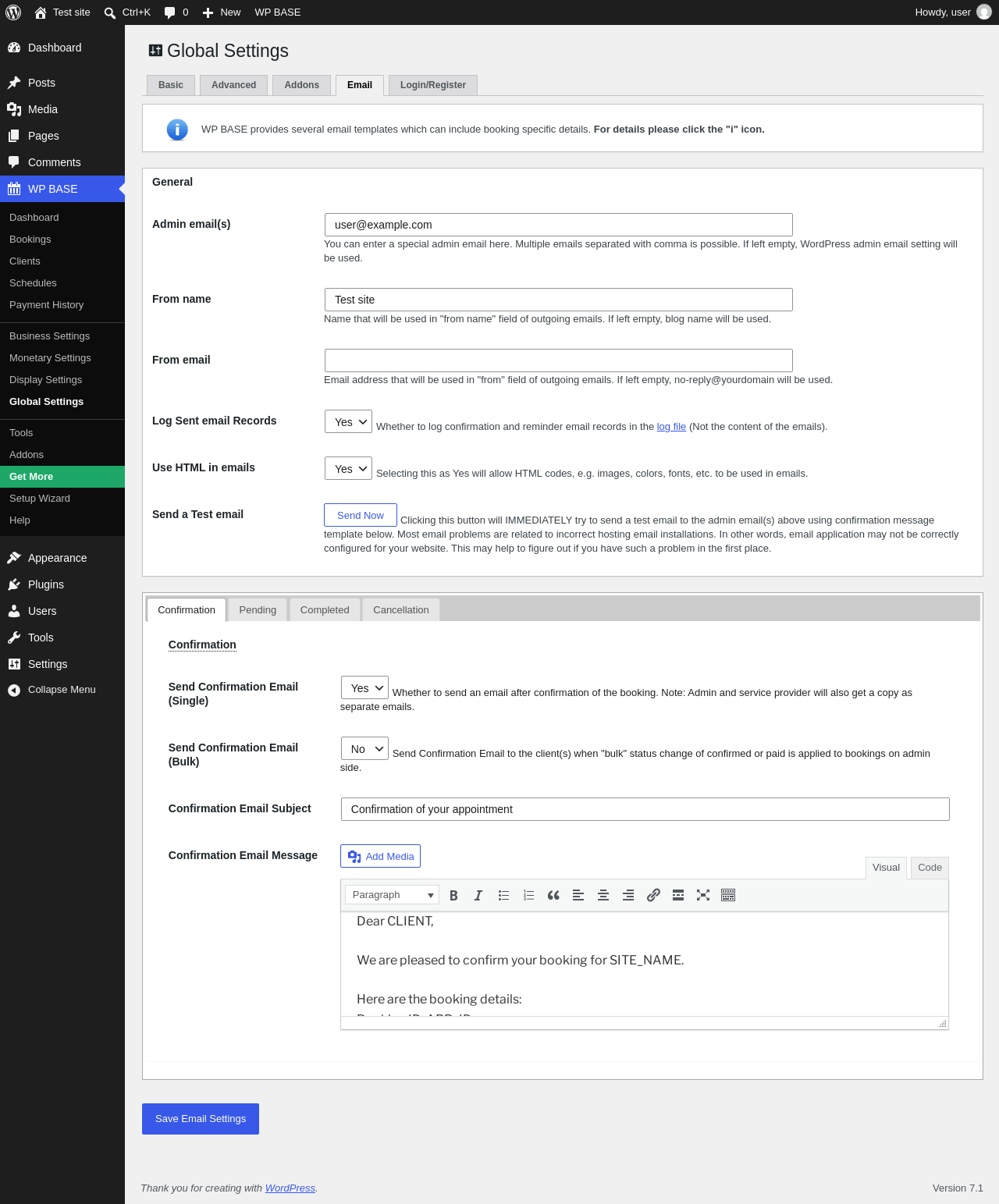
Task: Open Log Sent email Records dropdown
Action: (348, 421)
